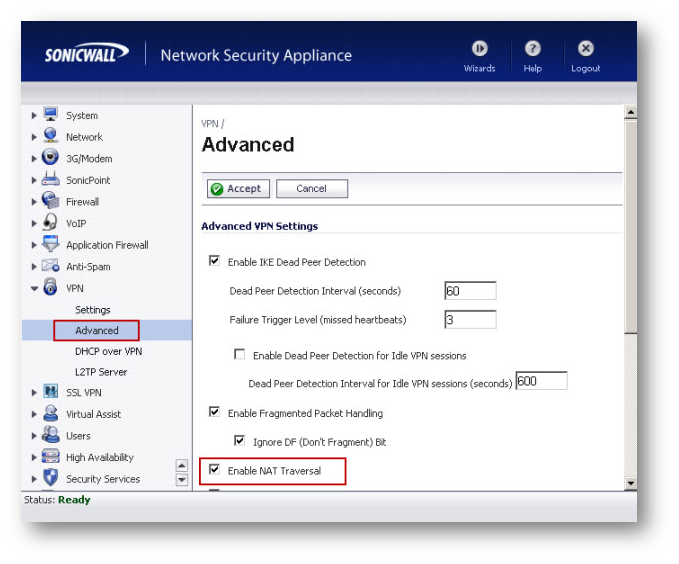Click the Virtual Assist menu label
This screenshot has width=679, height=564.
click(94, 414)
